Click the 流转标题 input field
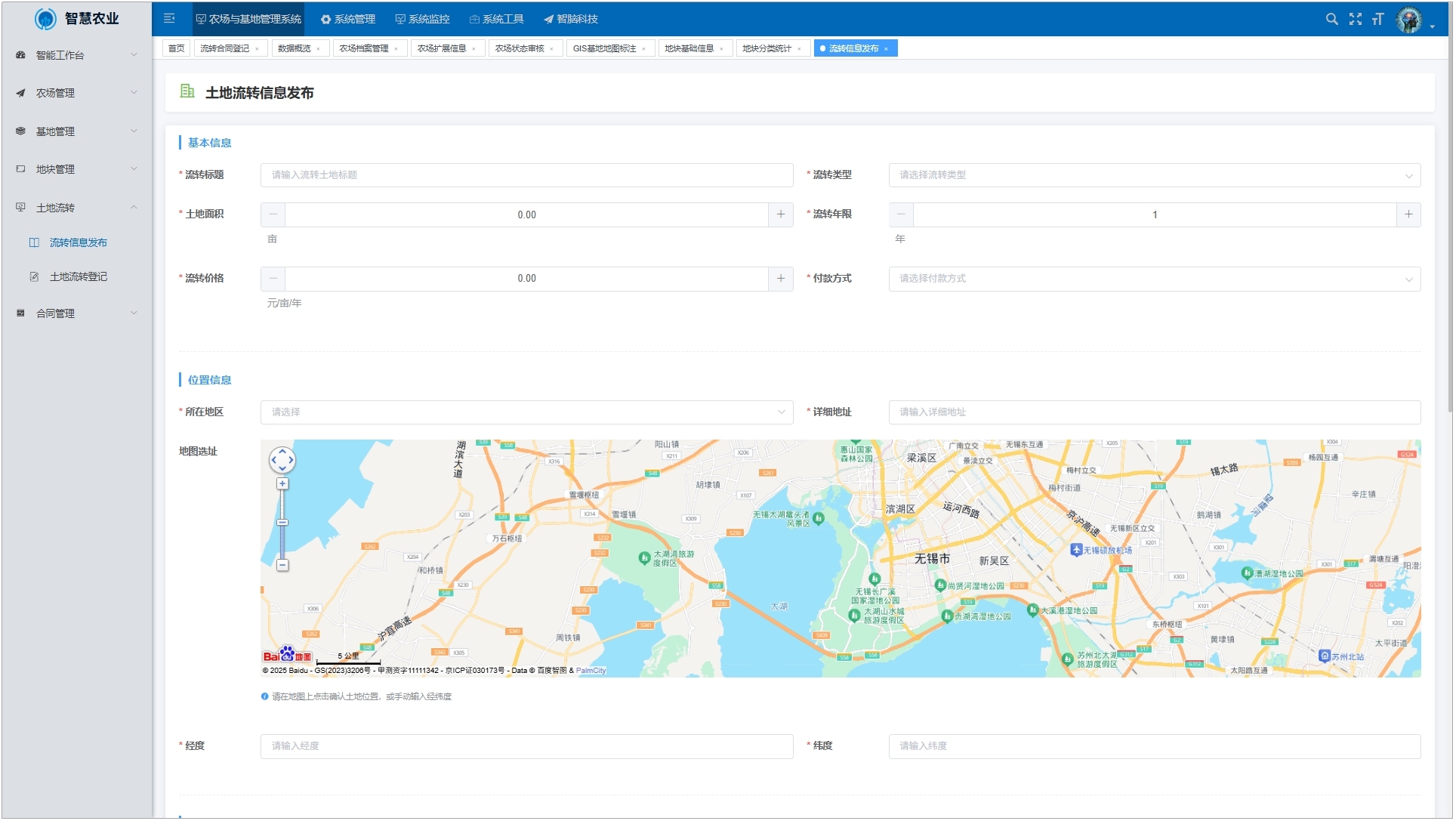This screenshot has width=1456, height=821. click(526, 175)
